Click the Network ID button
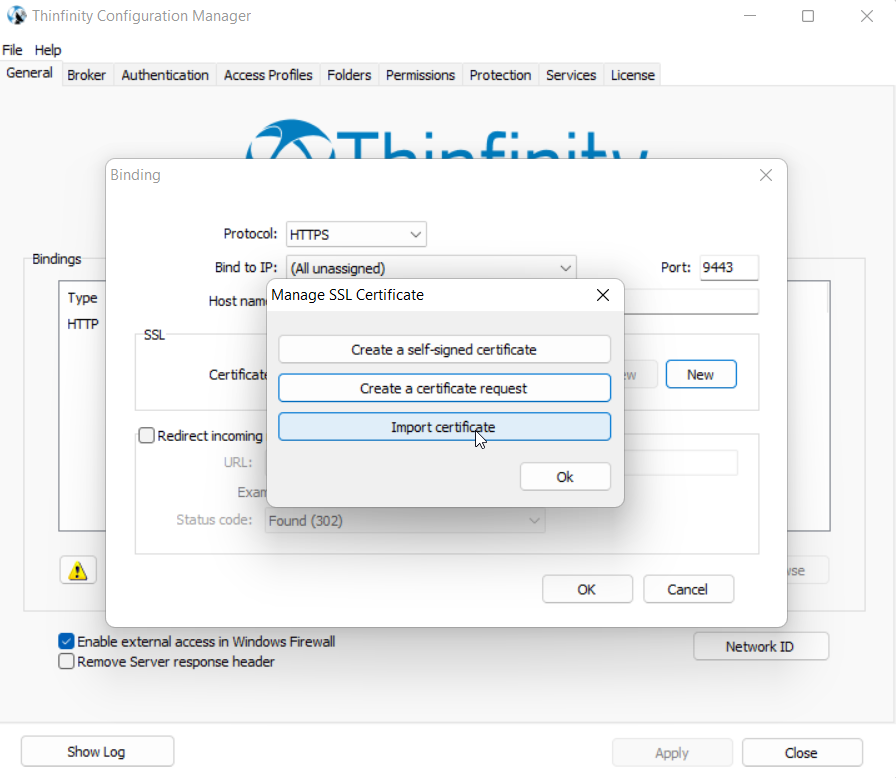Screen dimensions: 896x778 tap(761, 646)
